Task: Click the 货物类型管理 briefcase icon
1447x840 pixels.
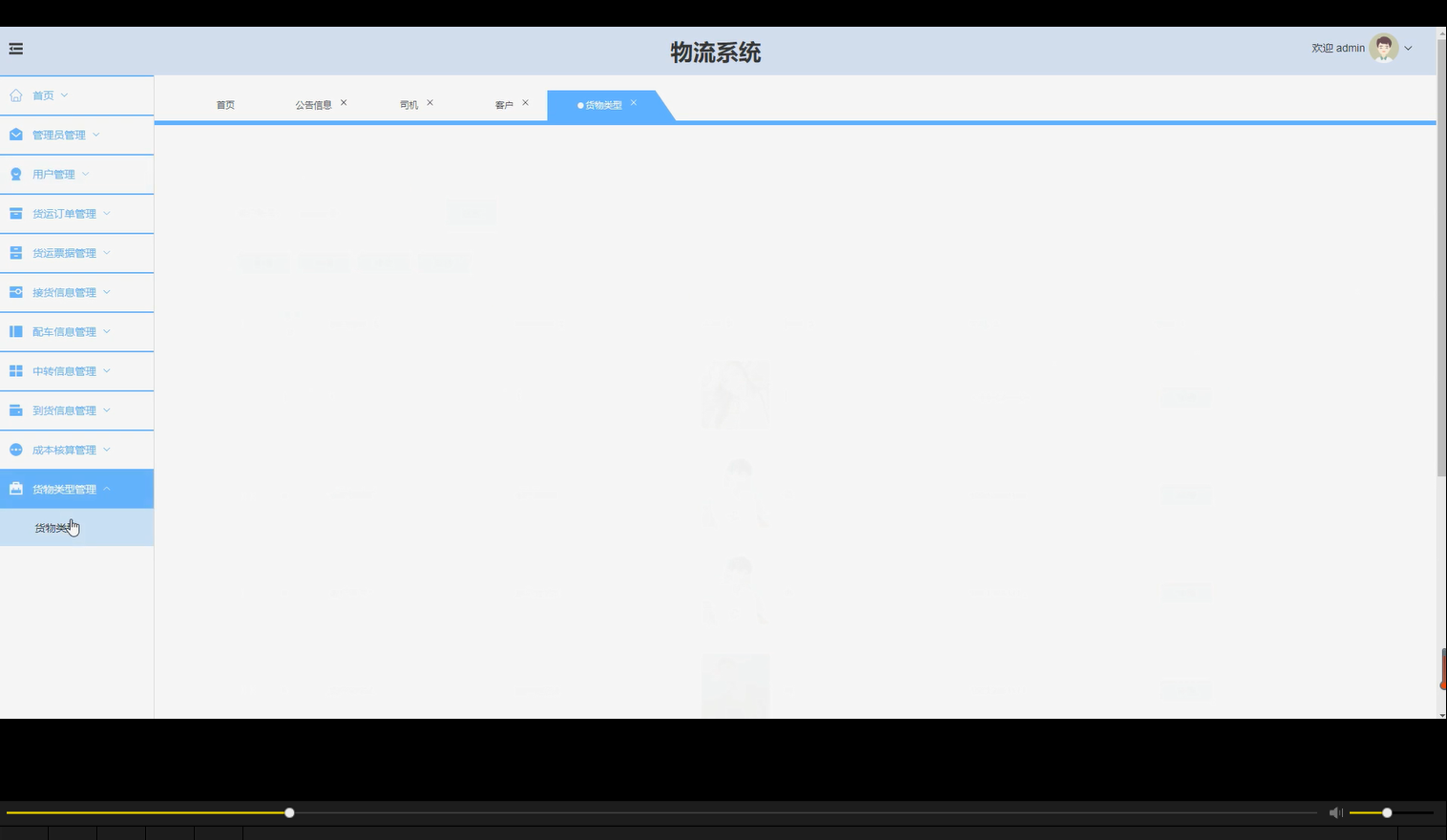Action: click(14, 488)
